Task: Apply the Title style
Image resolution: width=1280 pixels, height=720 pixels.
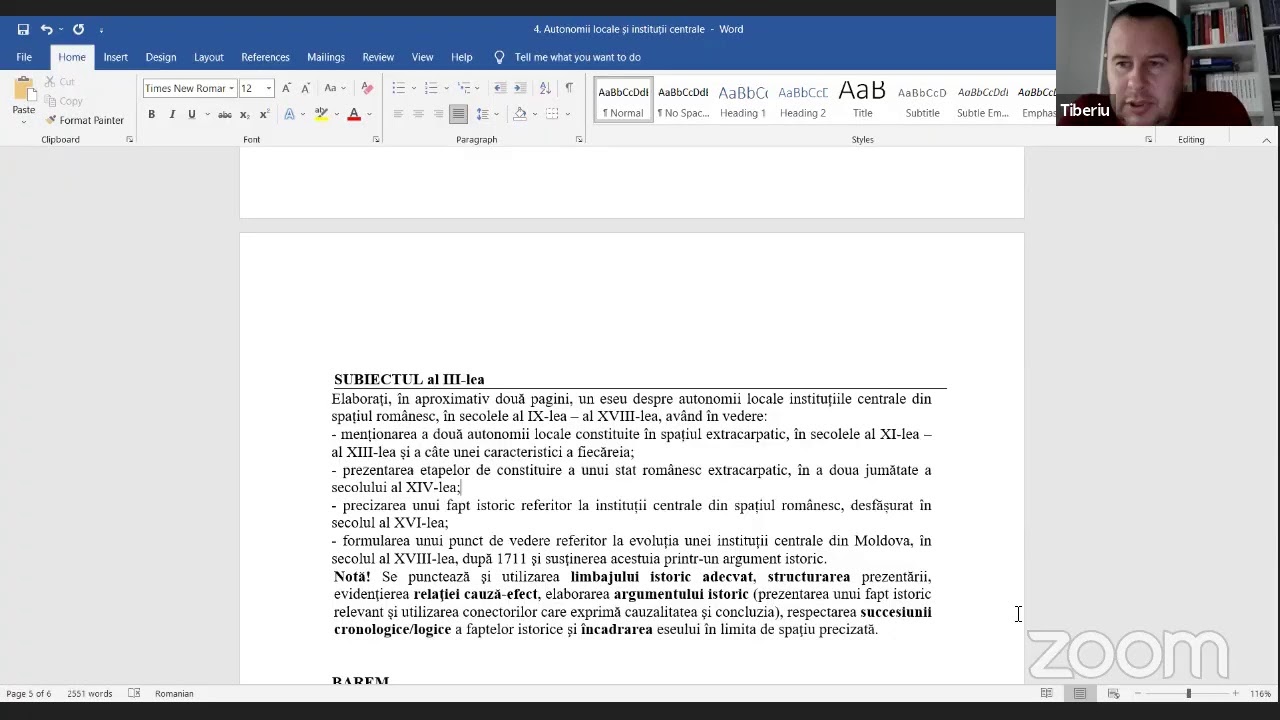Action: point(862,99)
